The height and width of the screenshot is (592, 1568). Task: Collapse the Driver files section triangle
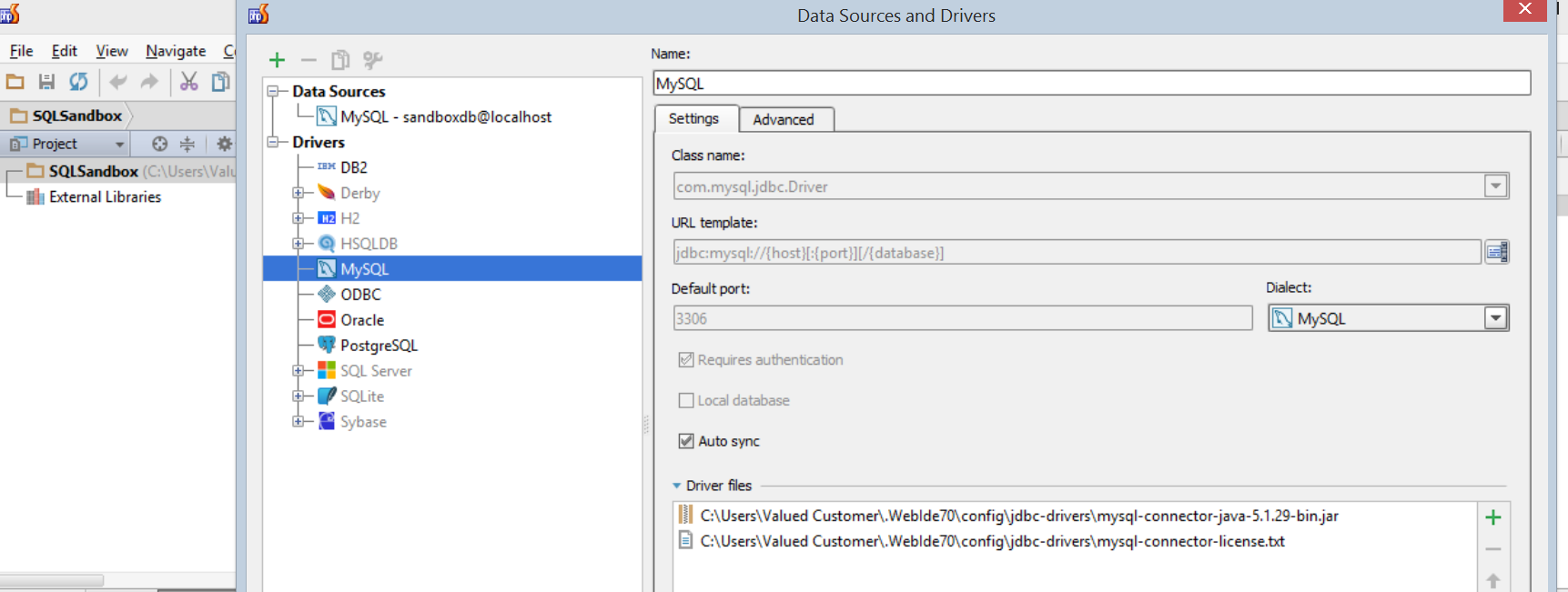pos(676,486)
